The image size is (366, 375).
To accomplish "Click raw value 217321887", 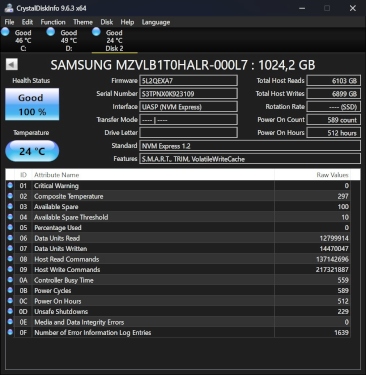I will [x=332, y=270].
